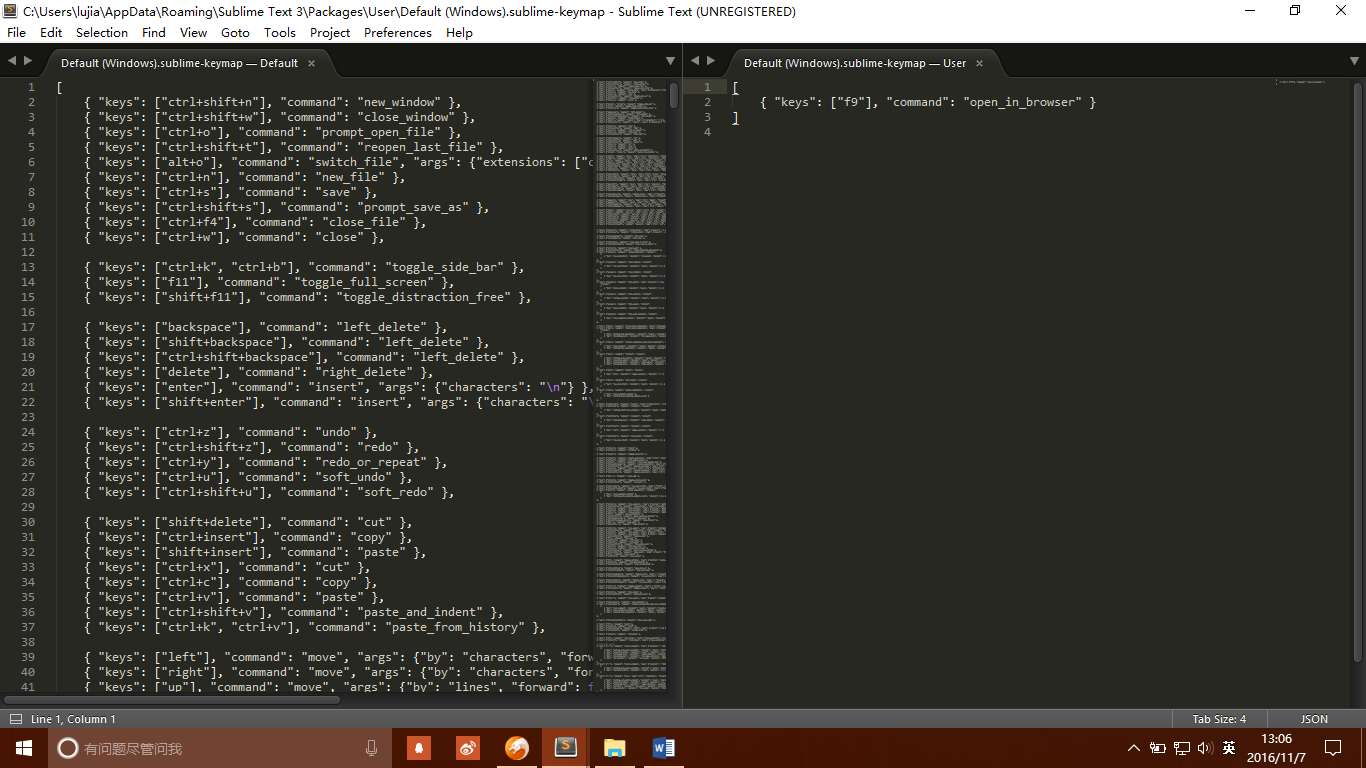1366x768 pixels.
Task: Open the Tab Size: 4 selector
Action: click(1219, 719)
